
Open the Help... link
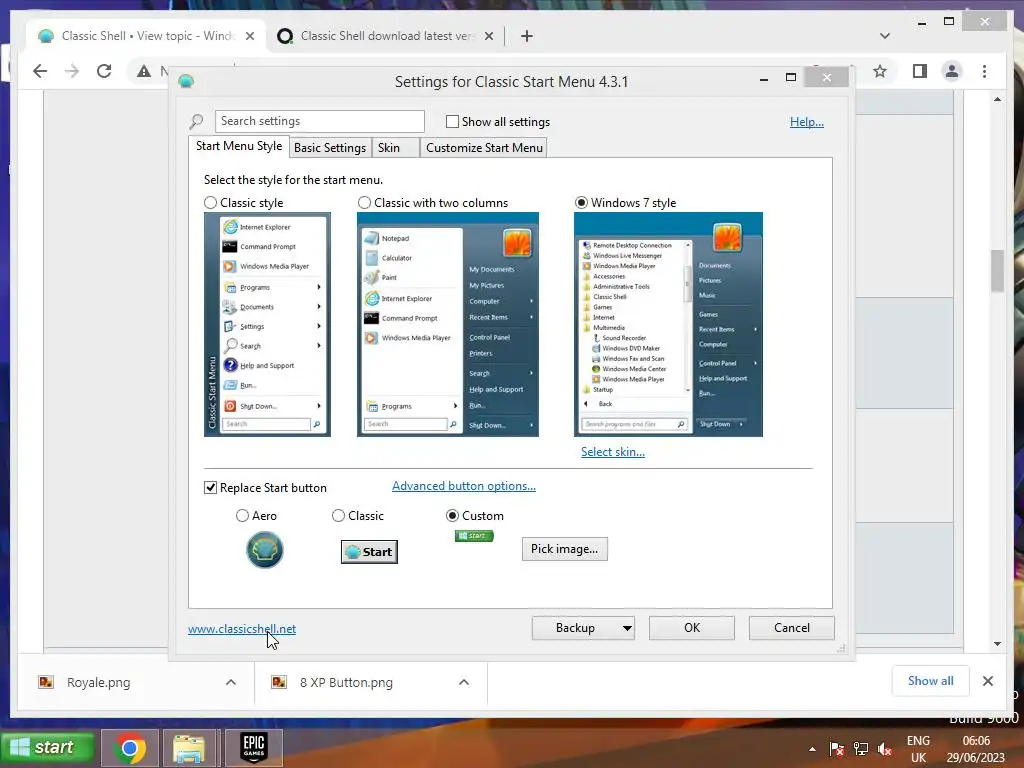coord(807,122)
